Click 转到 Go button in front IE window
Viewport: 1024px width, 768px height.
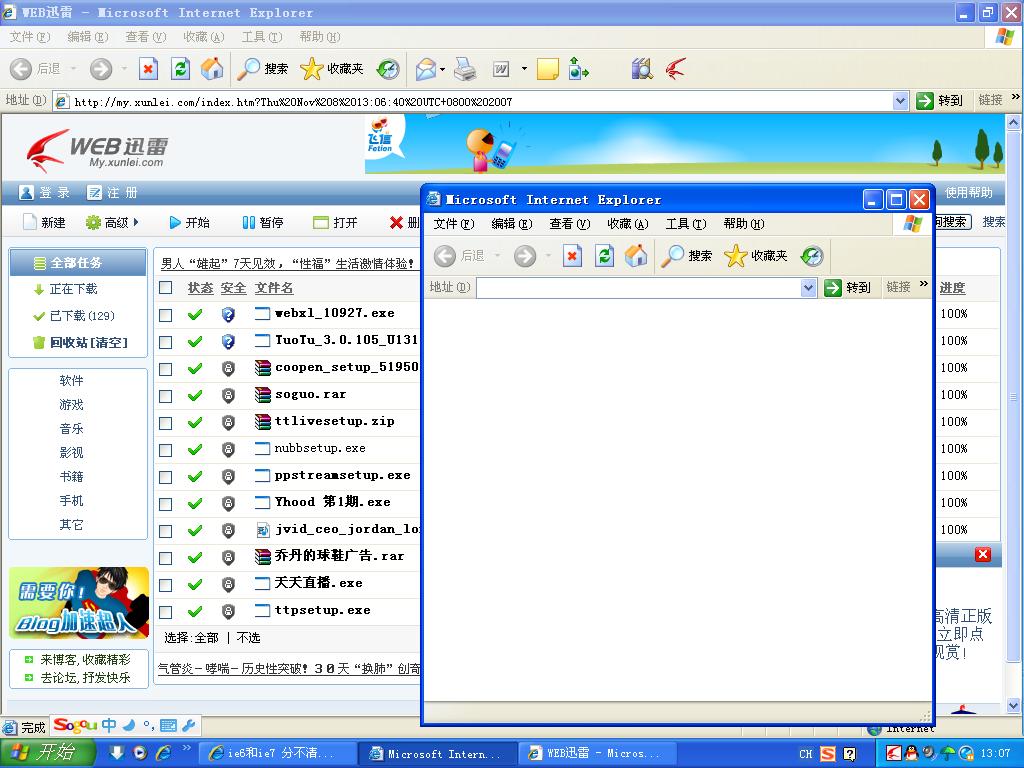848,288
